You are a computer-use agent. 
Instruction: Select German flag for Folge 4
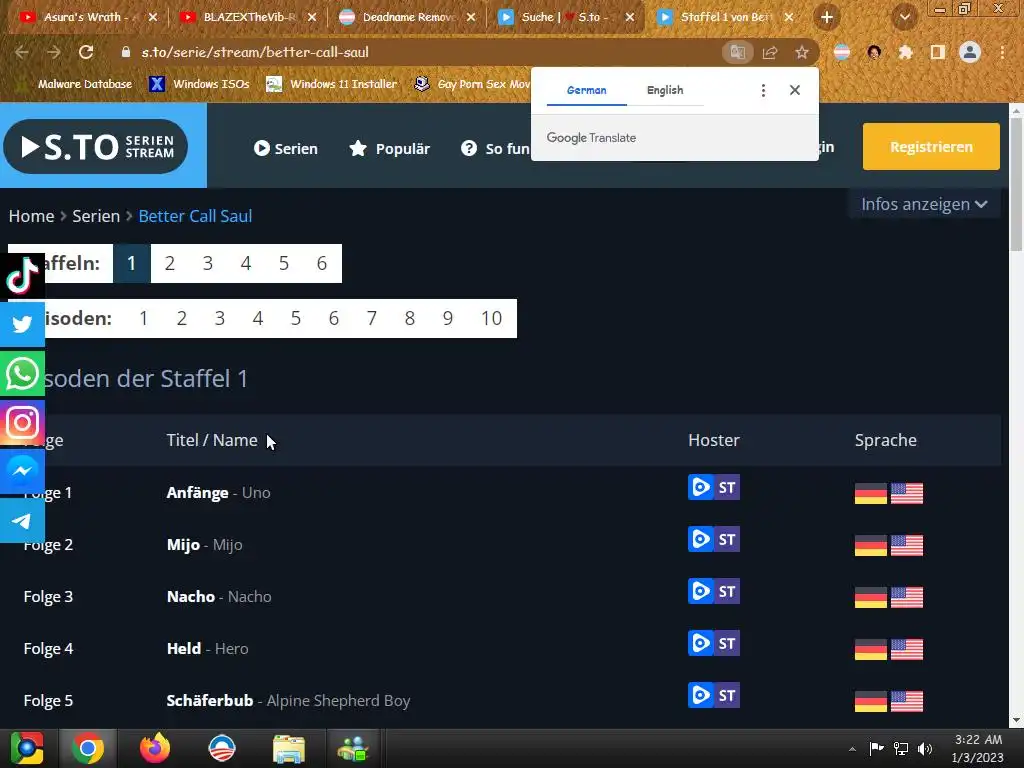pyautogui.click(x=871, y=649)
